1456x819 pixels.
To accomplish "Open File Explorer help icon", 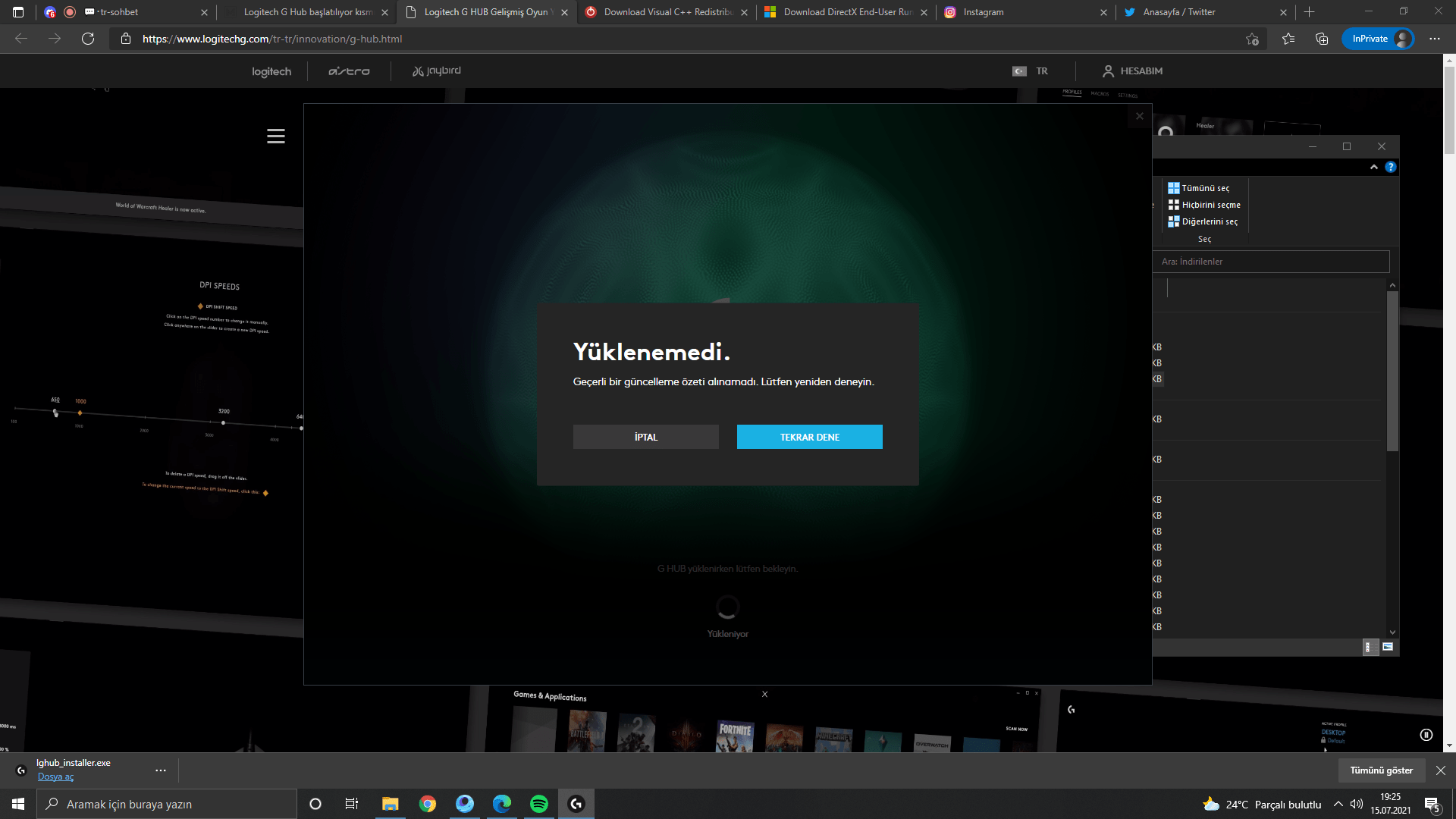I will (x=1391, y=167).
